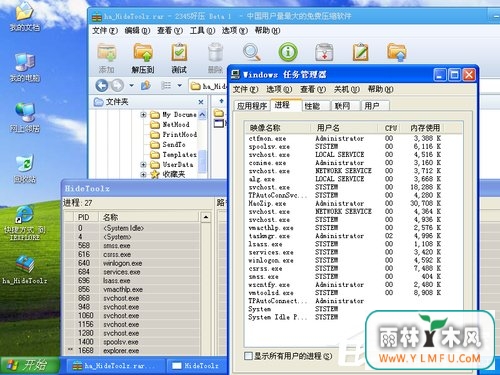This screenshot has height=375, width=500.
Task: Click the Comment notepad icon in toolbar
Action: point(361,52)
